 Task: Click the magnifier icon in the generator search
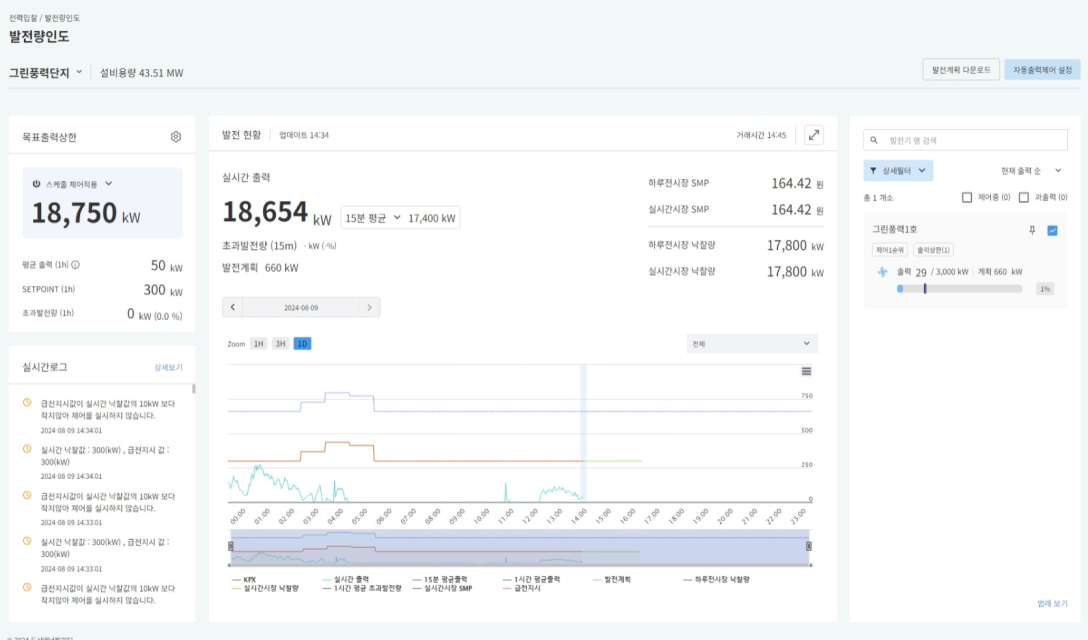pyautogui.click(x=874, y=140)
